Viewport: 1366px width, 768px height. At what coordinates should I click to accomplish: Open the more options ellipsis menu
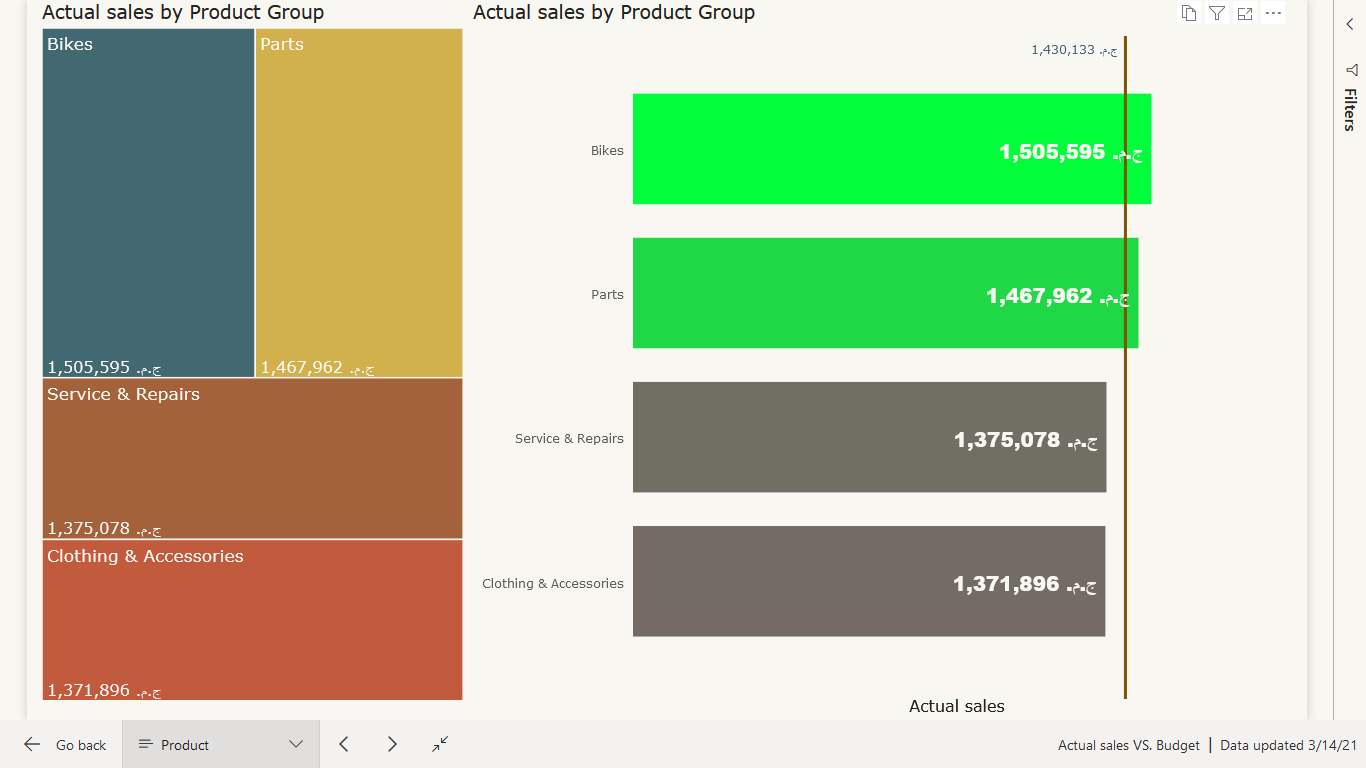pyautogui.click(x=1273, y=13)
